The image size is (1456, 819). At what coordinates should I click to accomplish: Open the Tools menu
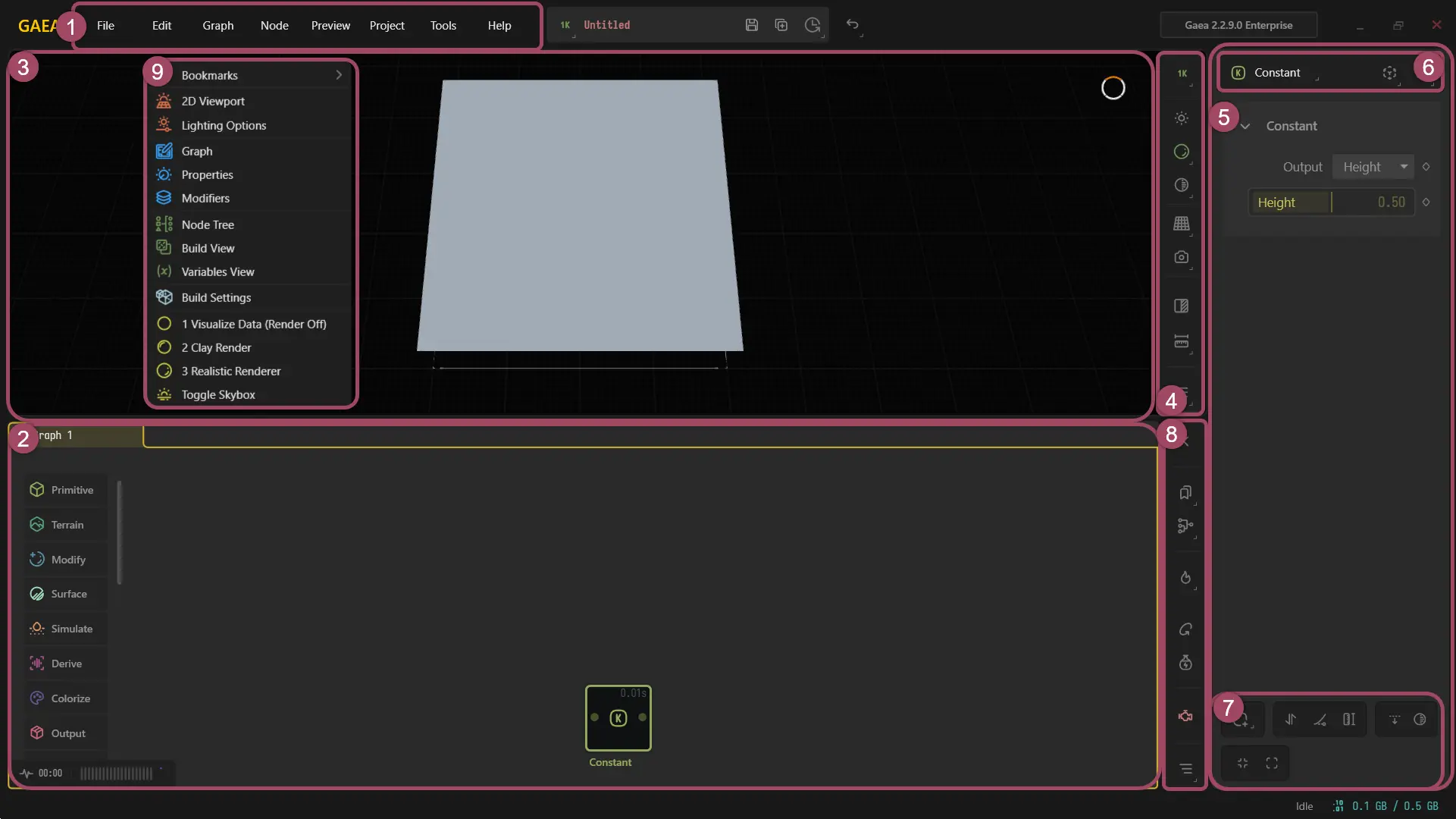point(443,25)
